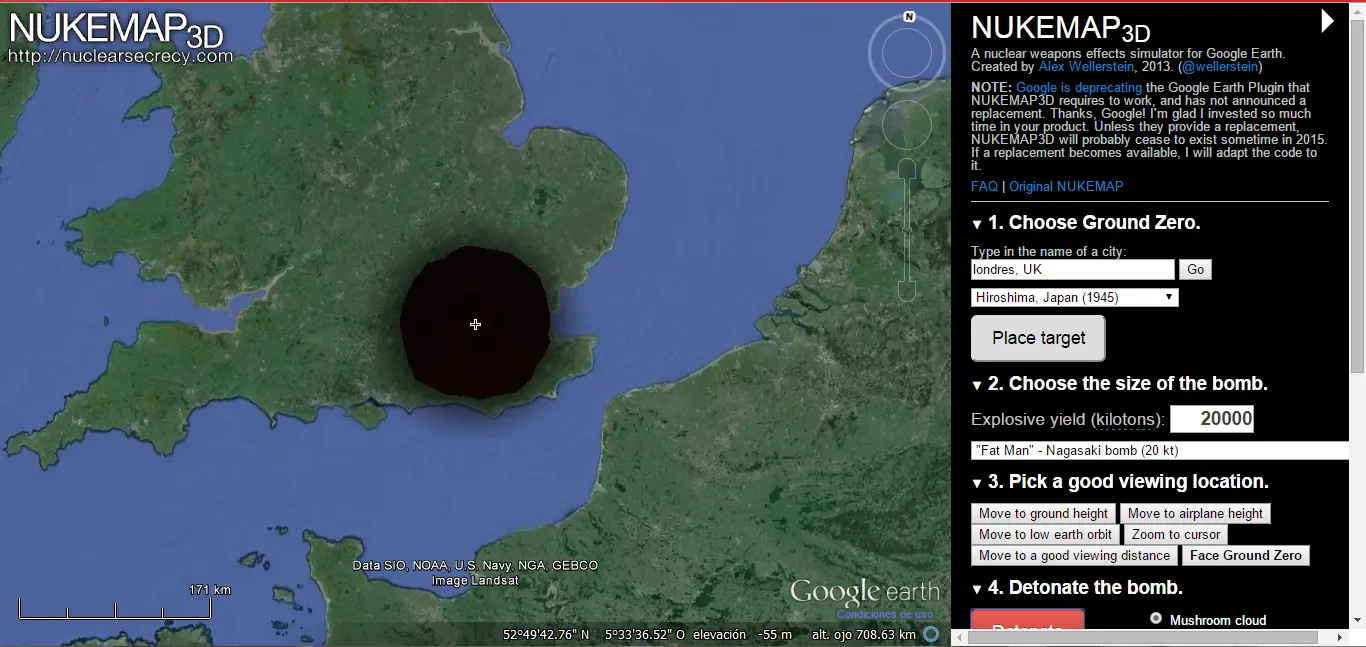The width and height of the screenshot is (1366, 647).
Task: Click the NUKEMAP3D title in the side panel
Action: pyautogui.click(x=1060, y=28)
